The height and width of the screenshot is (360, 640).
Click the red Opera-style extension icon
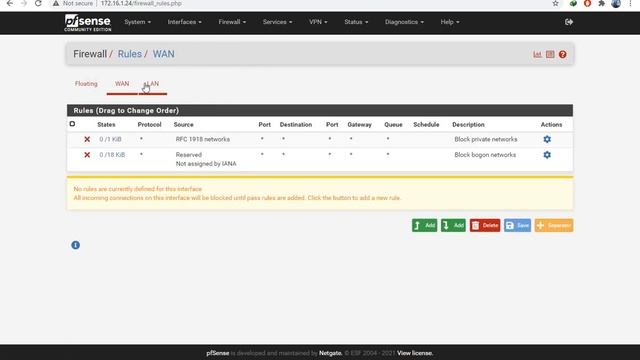(587, 3)
